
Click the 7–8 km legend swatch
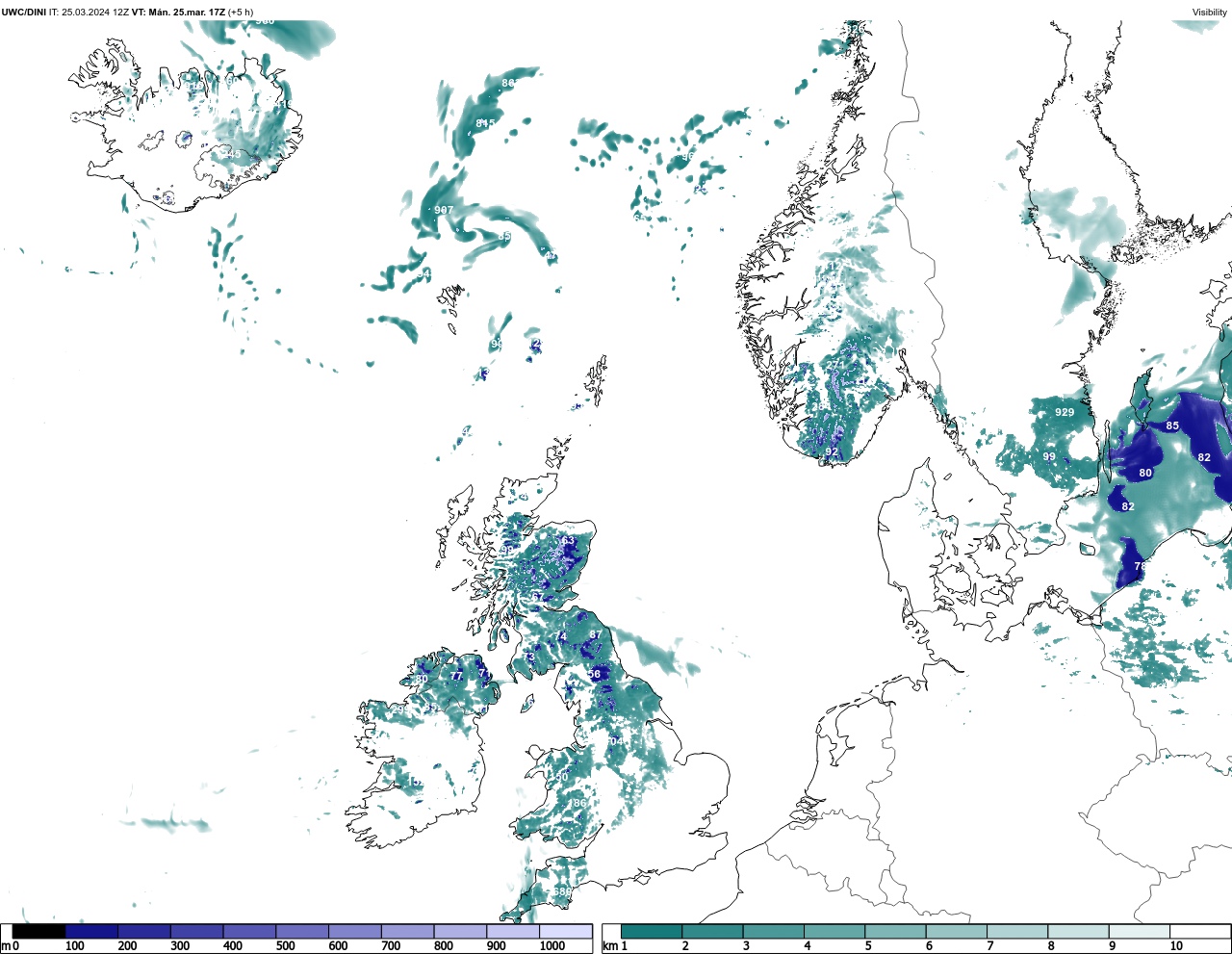[x=1017, y=931]
